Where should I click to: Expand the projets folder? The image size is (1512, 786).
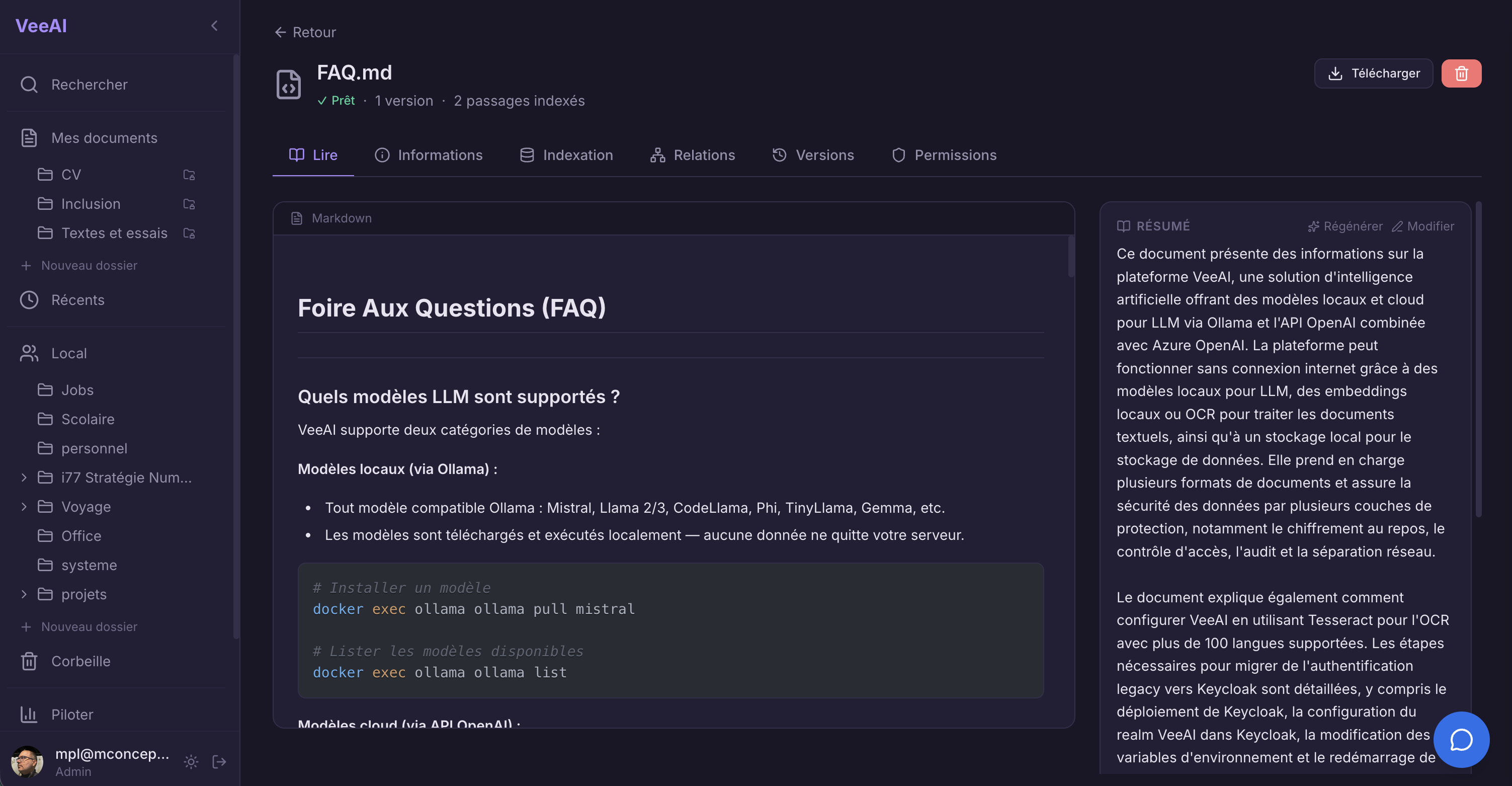click(x=24, y=594)
